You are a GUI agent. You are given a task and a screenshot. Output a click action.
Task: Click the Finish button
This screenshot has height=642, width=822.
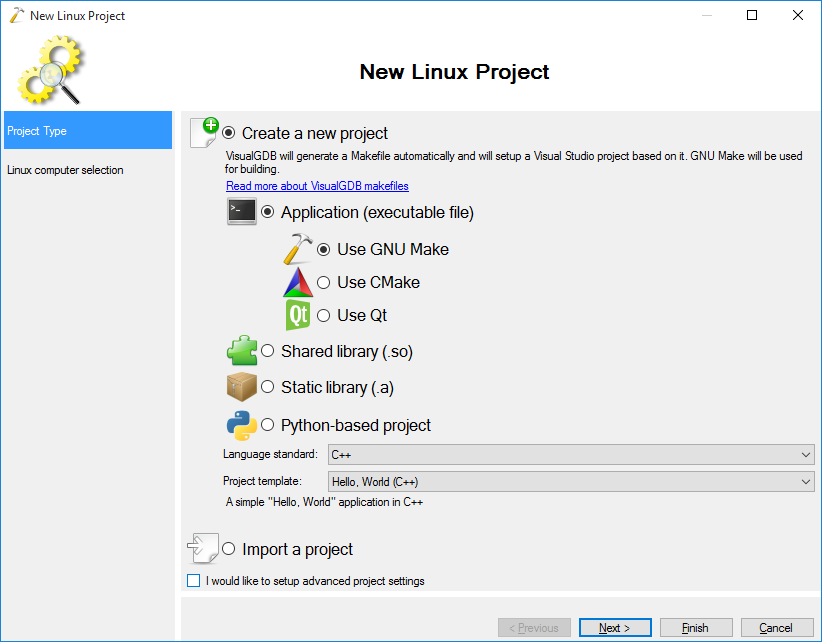696,628
